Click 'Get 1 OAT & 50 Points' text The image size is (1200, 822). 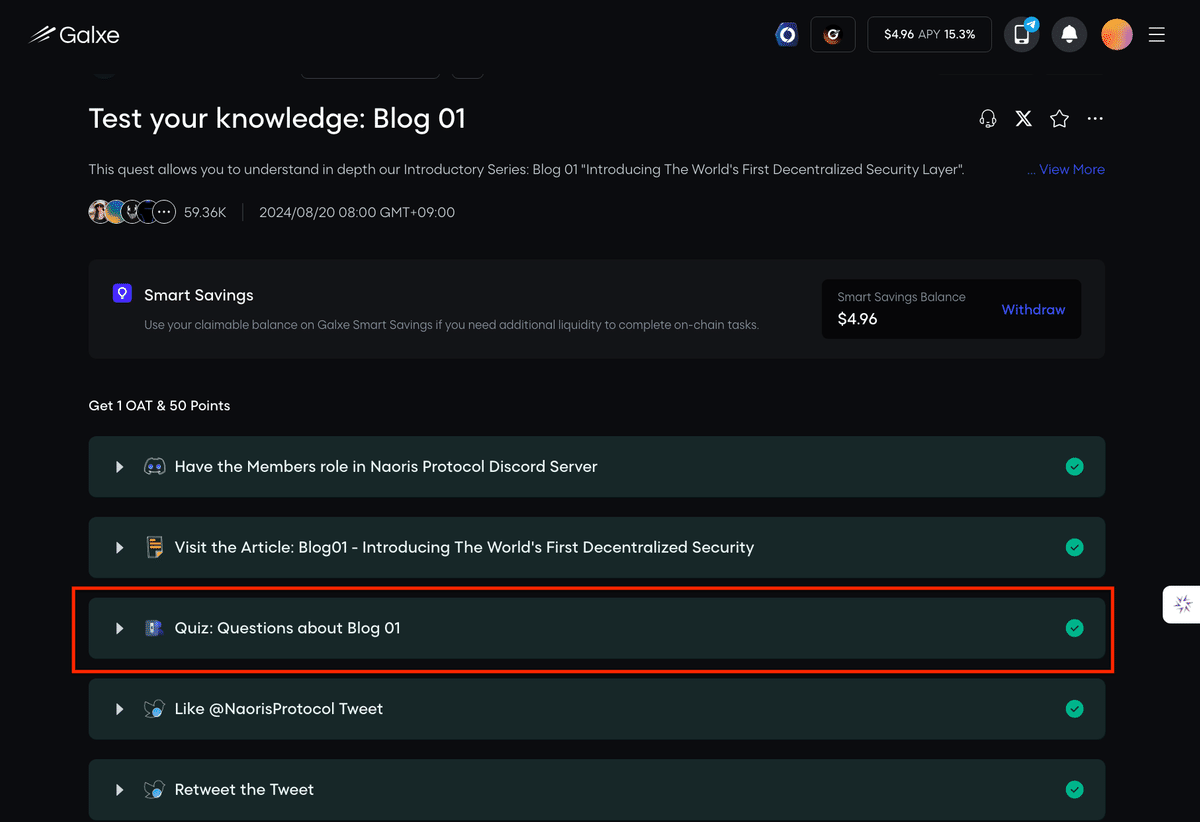coord(159,406)
